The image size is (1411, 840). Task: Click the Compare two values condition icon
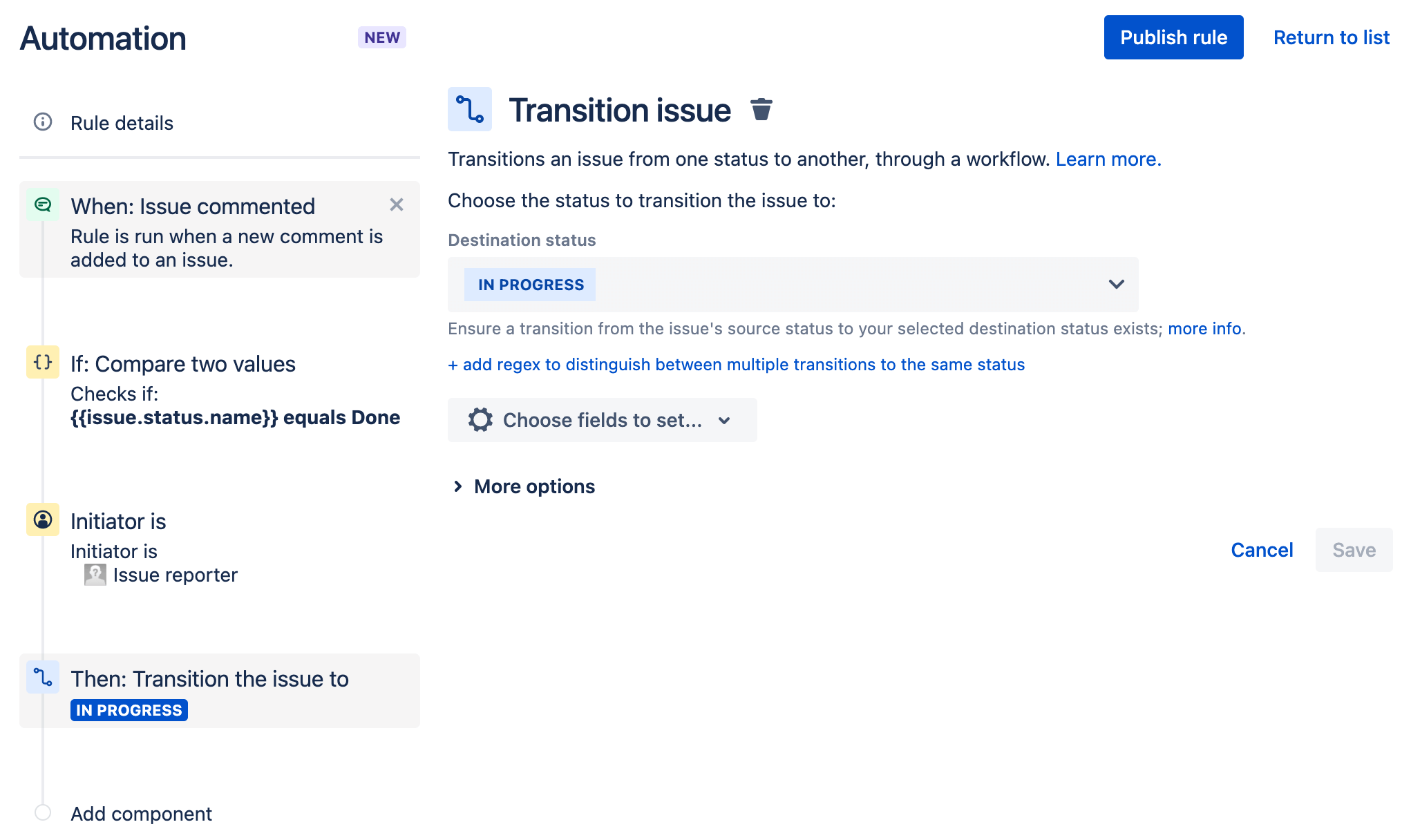[x=43, y=362]
